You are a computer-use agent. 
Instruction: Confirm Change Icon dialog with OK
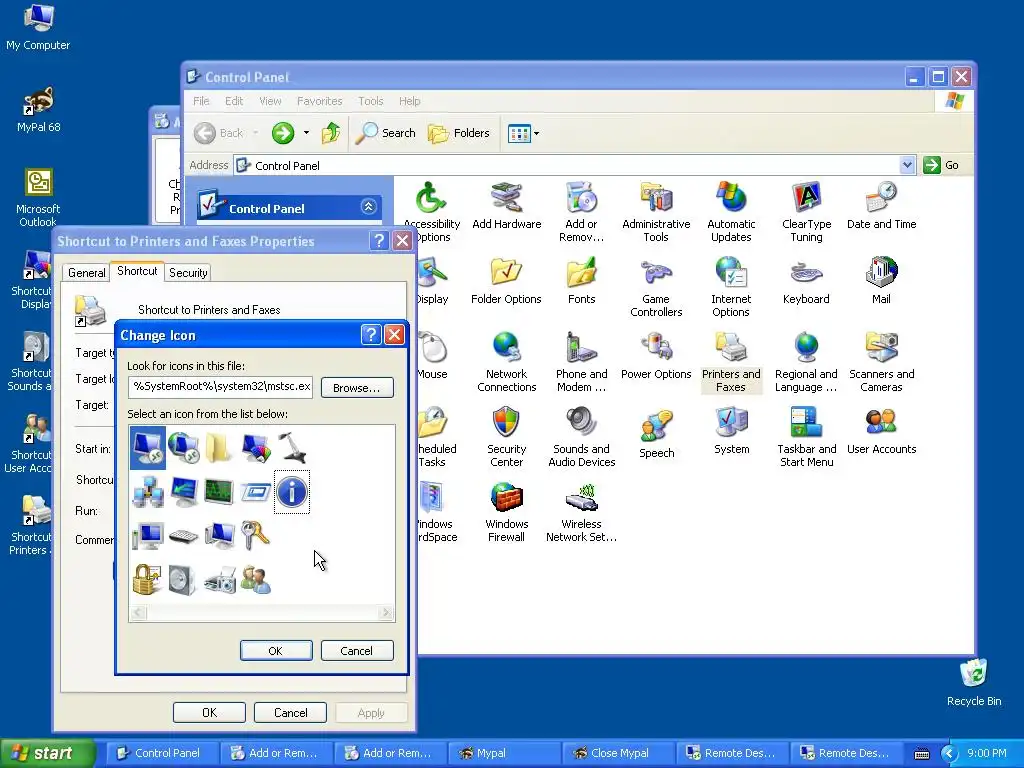click(x=276, y=650)
